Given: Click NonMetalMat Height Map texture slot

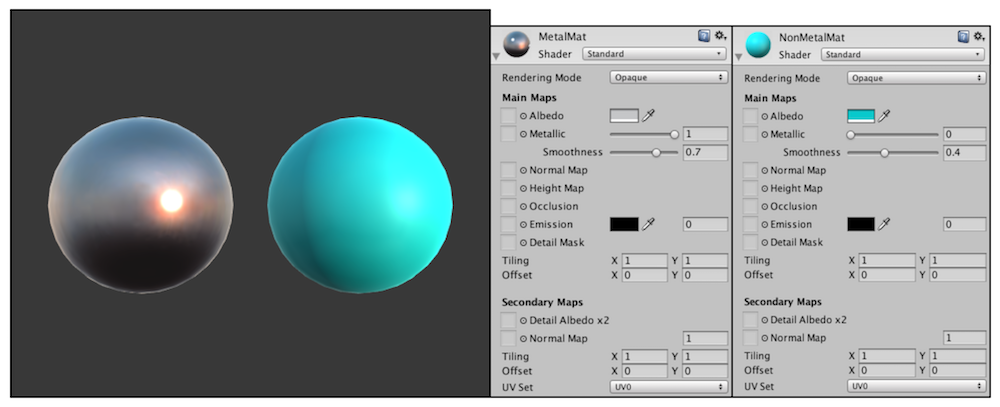Looking at the screenshot, I should point(751,188).
